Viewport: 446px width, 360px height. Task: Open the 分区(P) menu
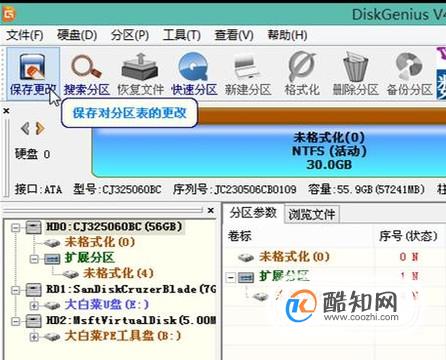[x=130, y=35]
